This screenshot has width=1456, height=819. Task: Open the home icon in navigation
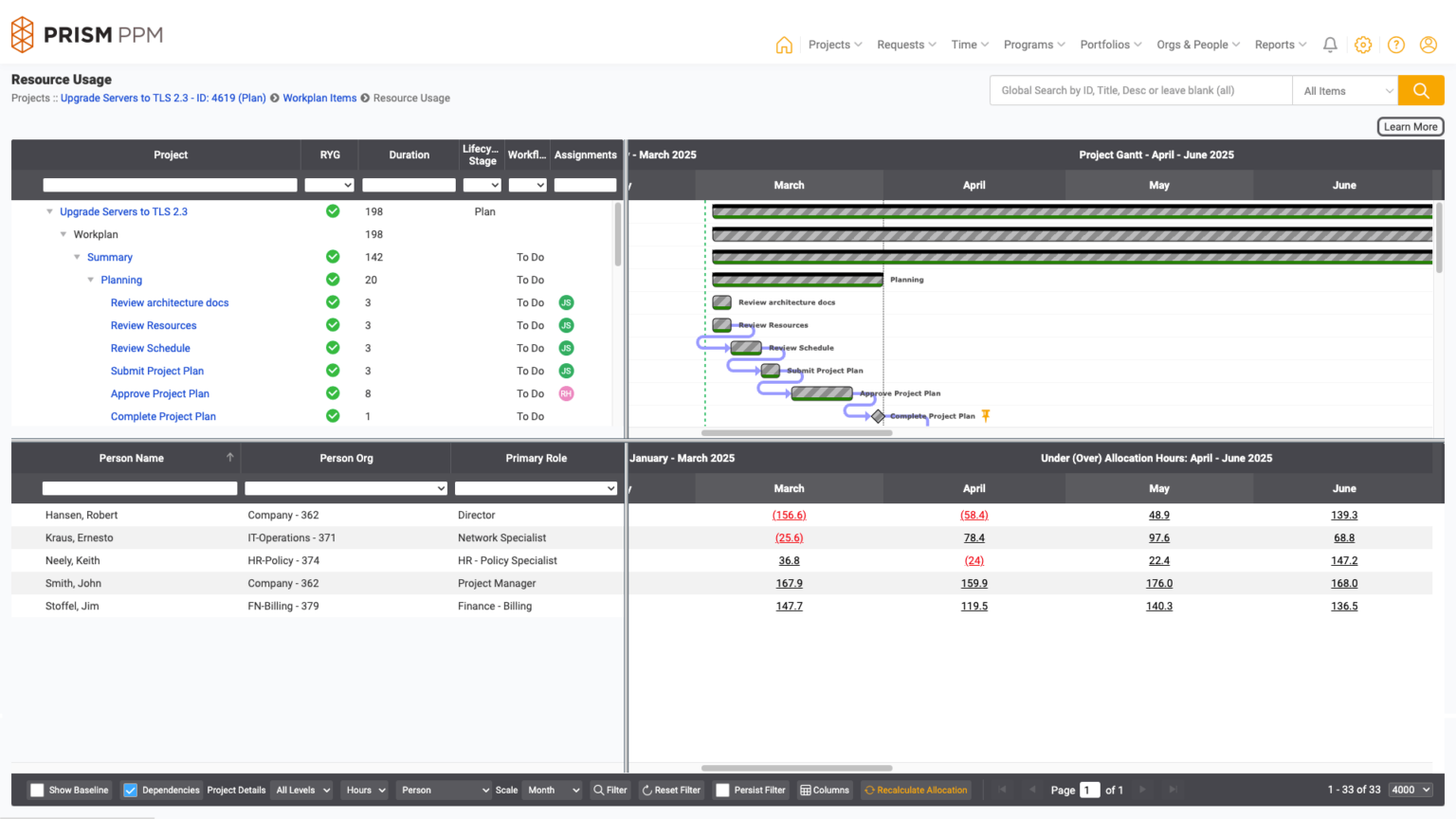click(784, 45)
